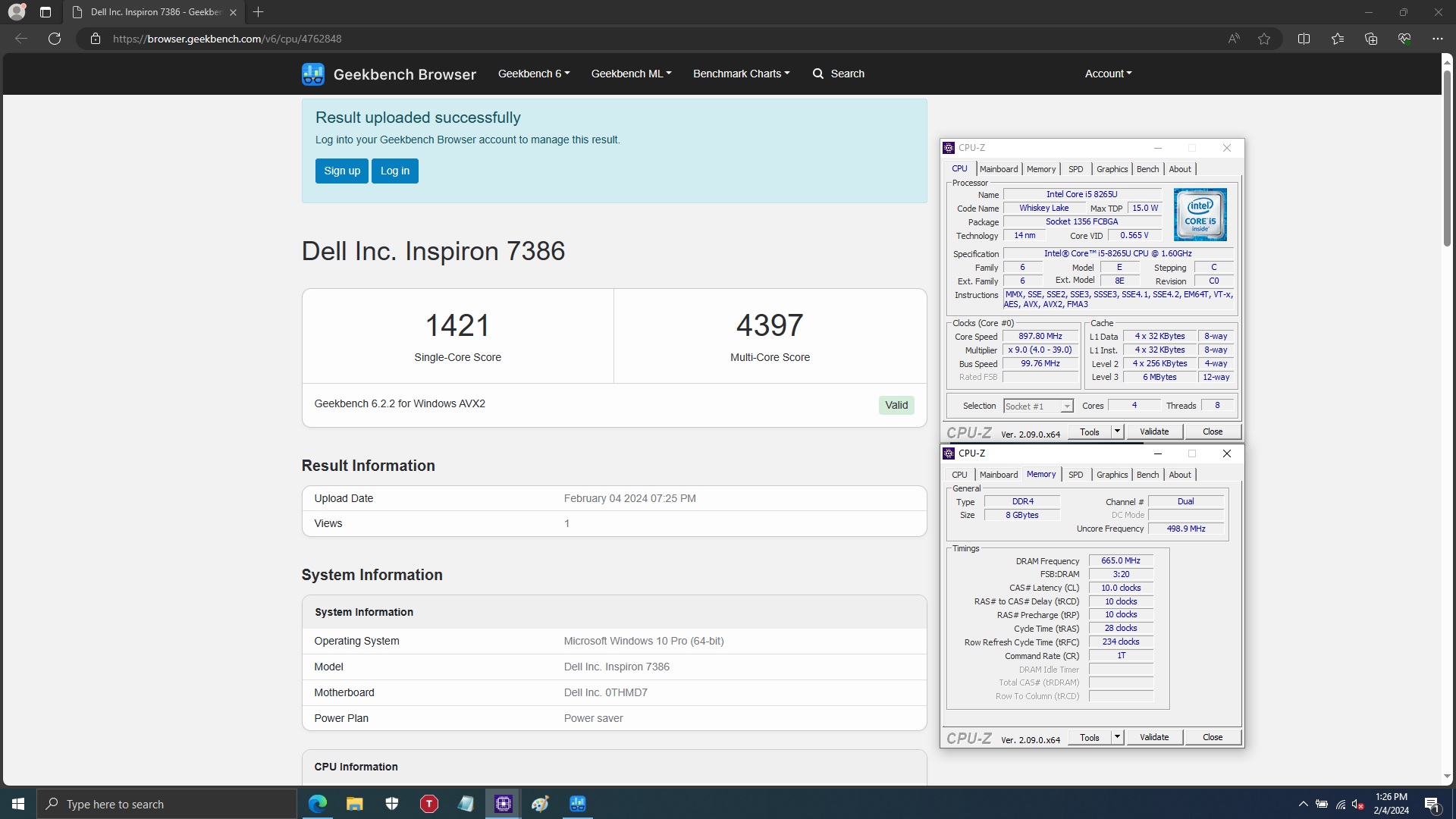This screenshot has width=1456, height=819.
Task: Open new browser tab with plus icon
Action: tap(258, 12)
